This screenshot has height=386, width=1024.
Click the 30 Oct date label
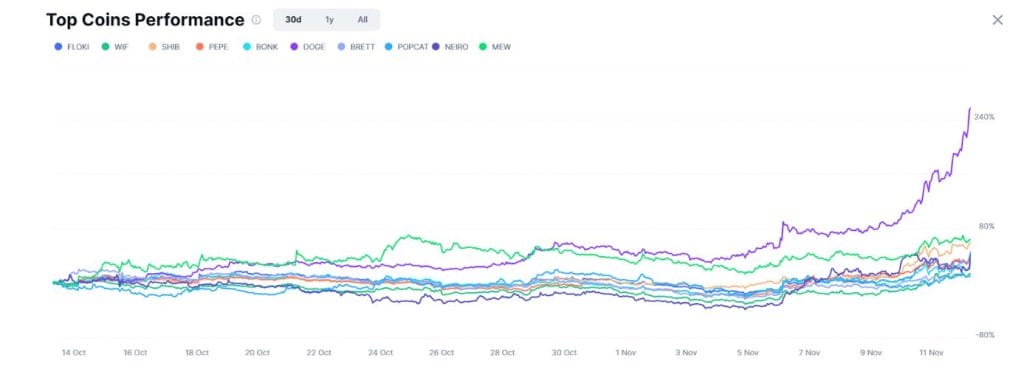tap(564, 353)
